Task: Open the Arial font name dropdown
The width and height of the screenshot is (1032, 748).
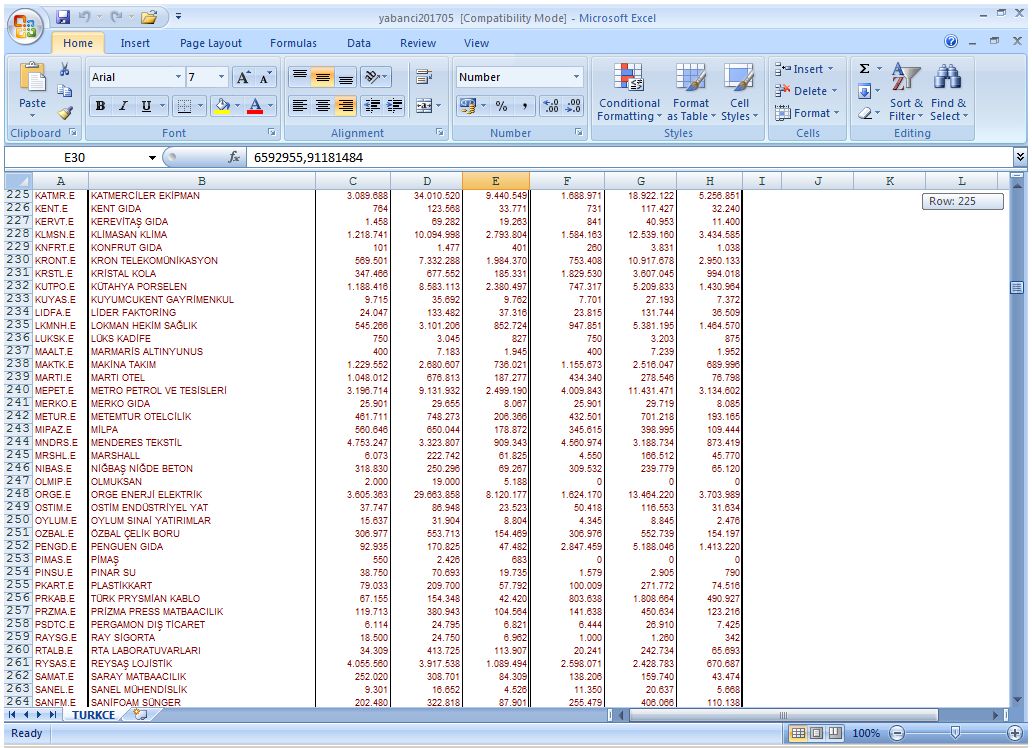Action: click(178, 77)
